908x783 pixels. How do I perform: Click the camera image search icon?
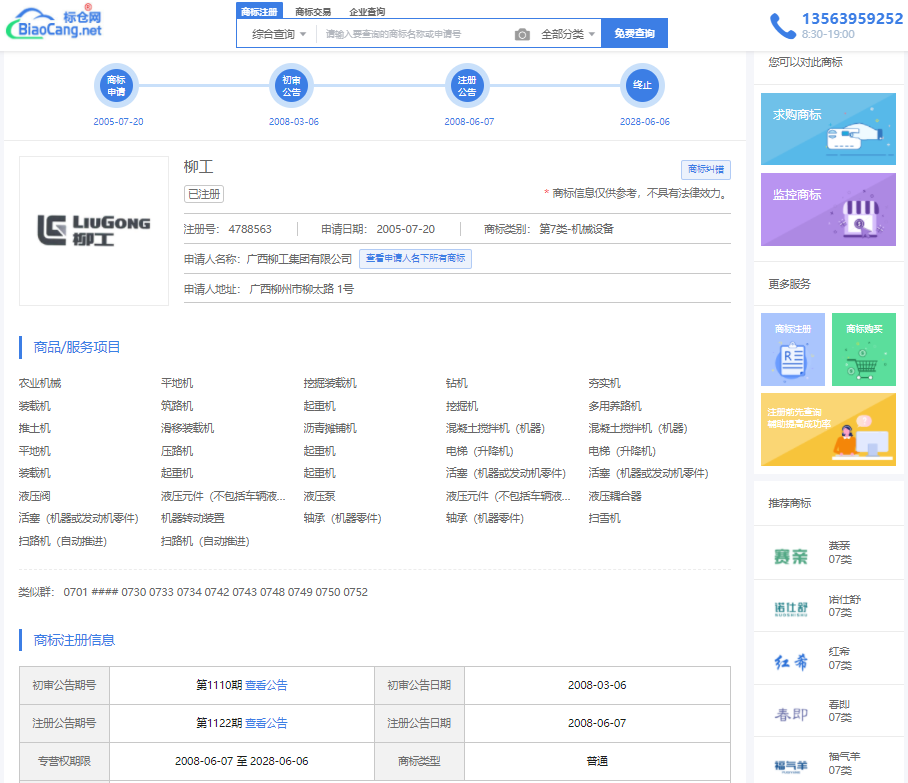[522, 34]
